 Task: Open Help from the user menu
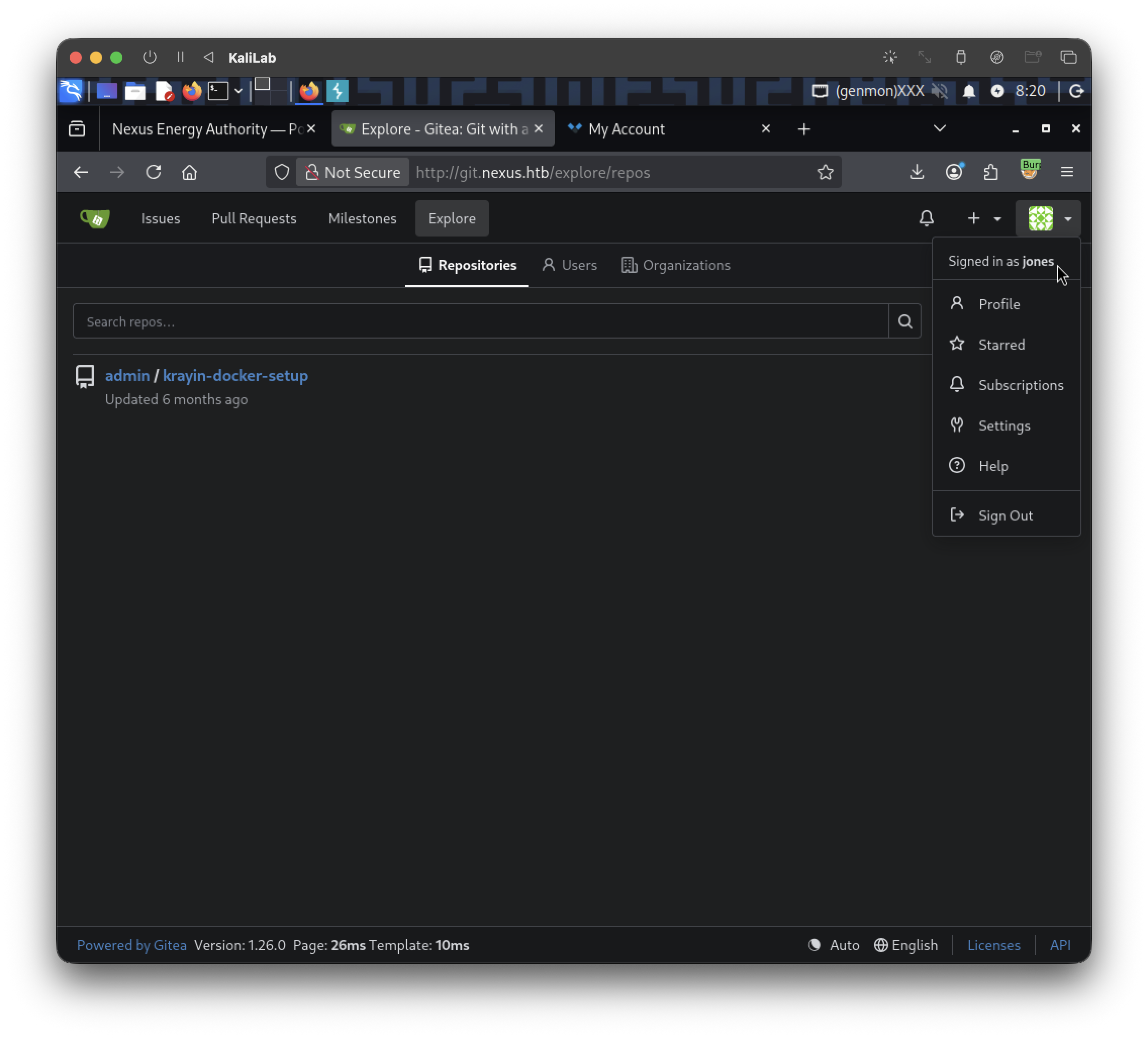coord(1006,466)
